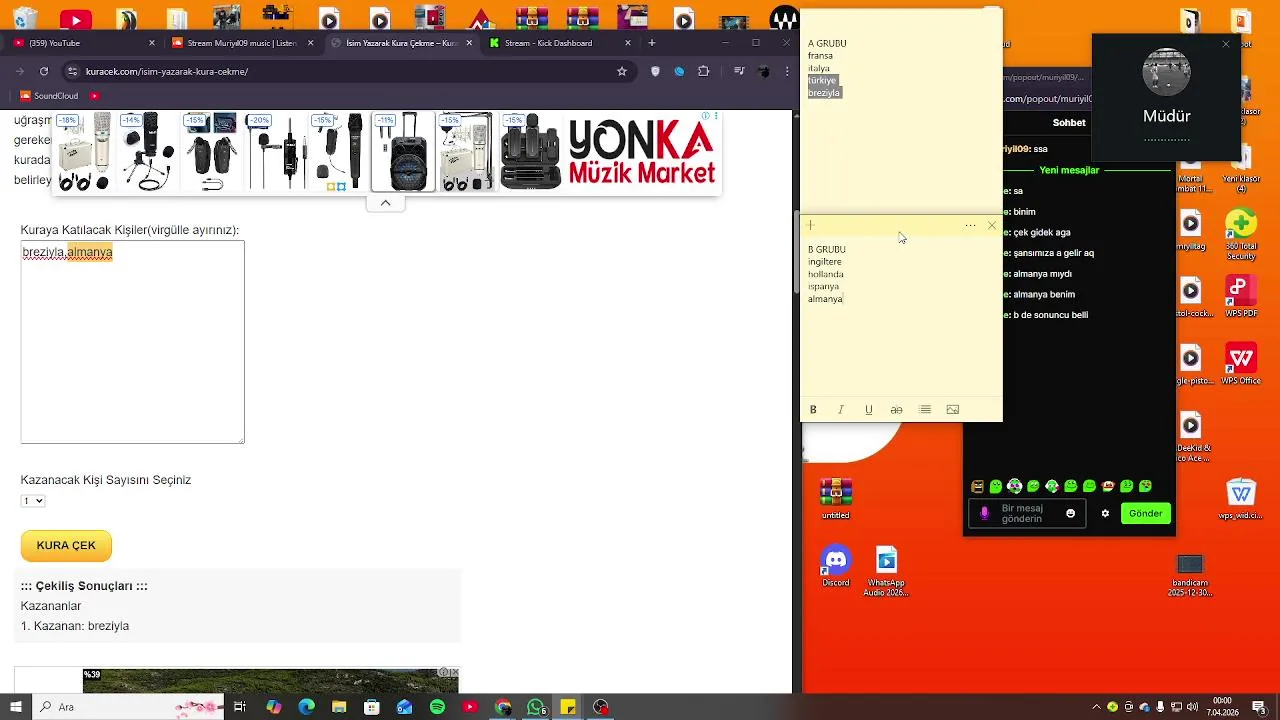Show hidden system tray icons
This screenshot has width=1280, height=720.
[x=1096, y=707]
